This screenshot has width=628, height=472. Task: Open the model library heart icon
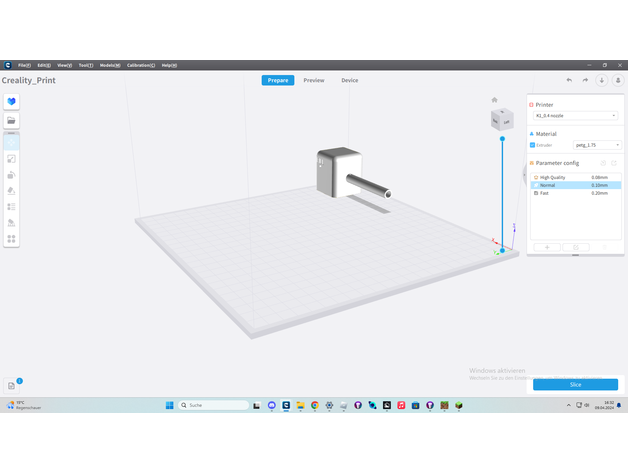[x=11, y=102]
